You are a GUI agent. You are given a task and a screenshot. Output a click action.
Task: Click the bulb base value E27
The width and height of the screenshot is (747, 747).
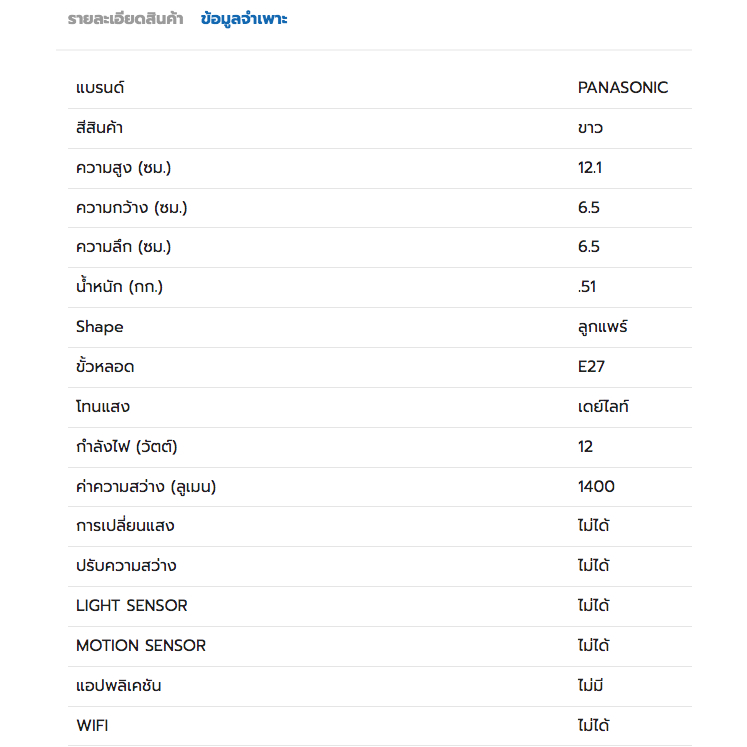pos(591,367)
